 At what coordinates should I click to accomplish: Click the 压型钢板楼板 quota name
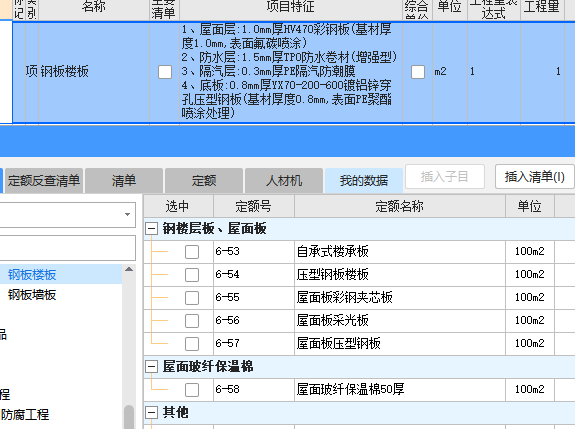(x=333, y=275)
